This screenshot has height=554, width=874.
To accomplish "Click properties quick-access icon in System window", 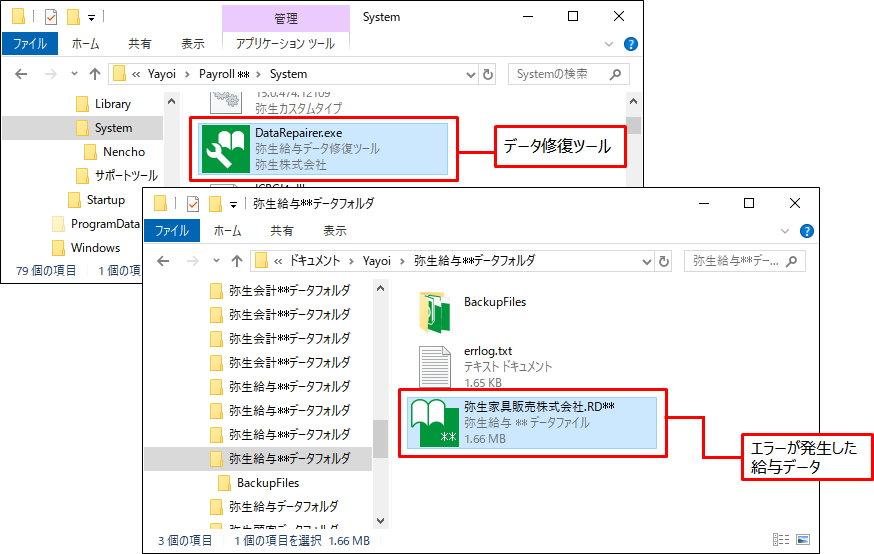I will tap(51, 17).
